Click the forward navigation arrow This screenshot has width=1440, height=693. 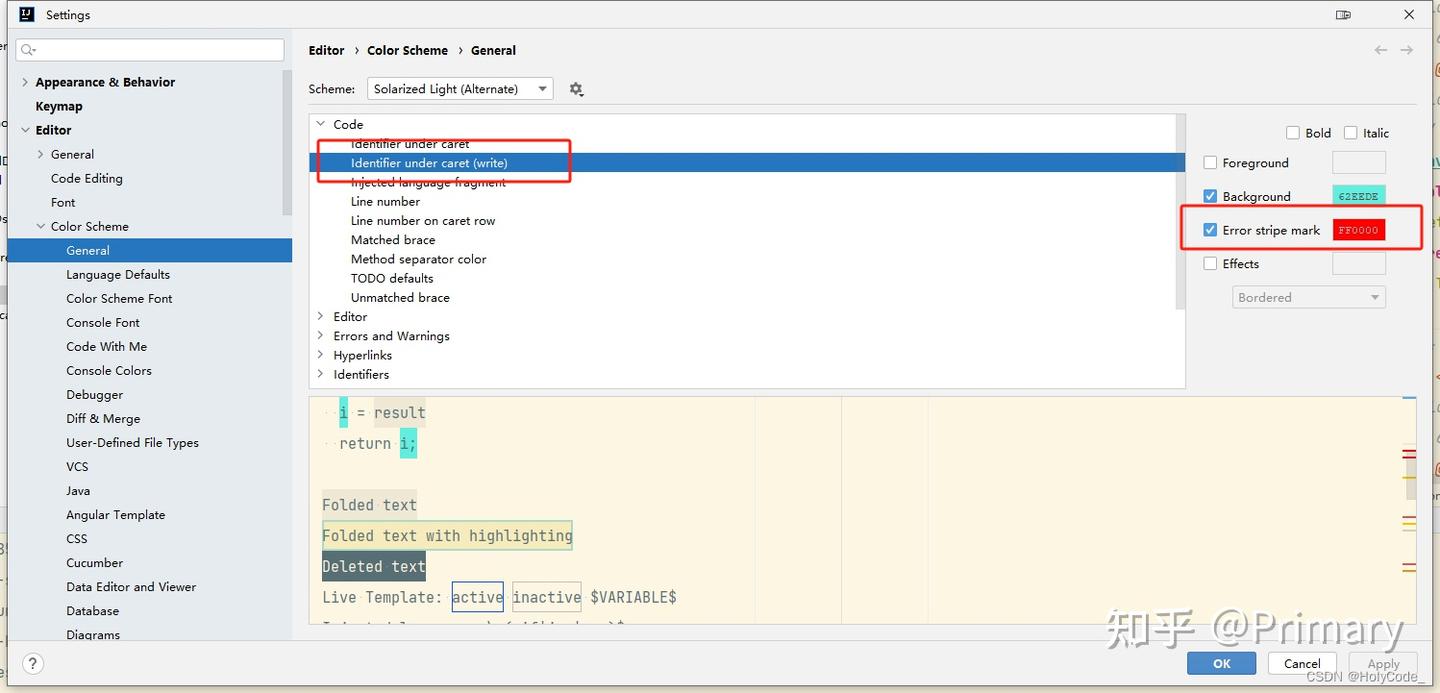click(1407, 49)
